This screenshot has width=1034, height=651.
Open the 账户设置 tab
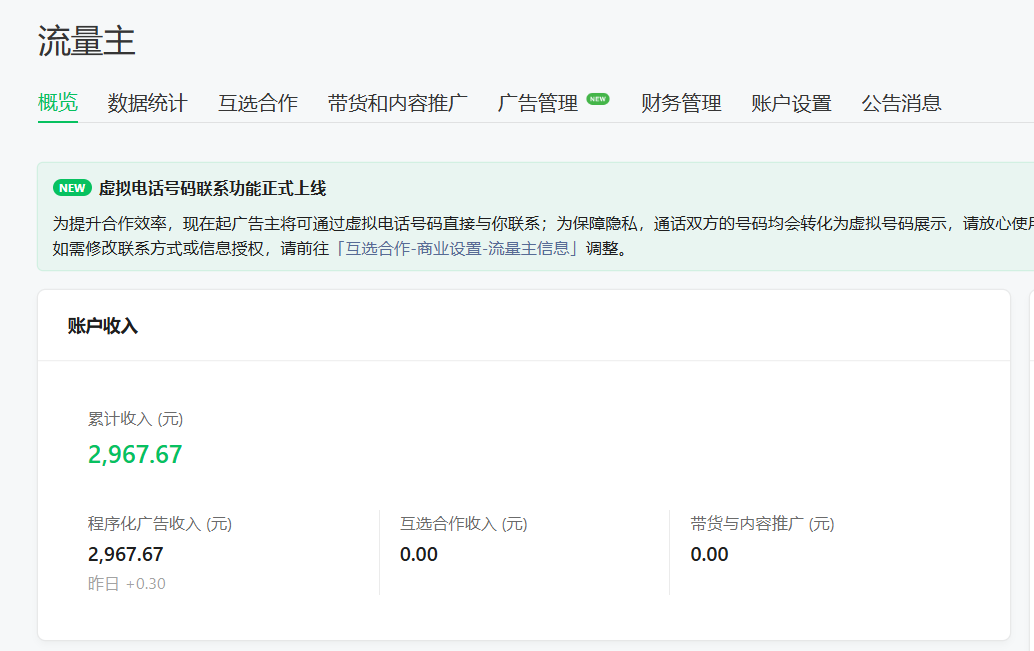[x=791, y=103]
